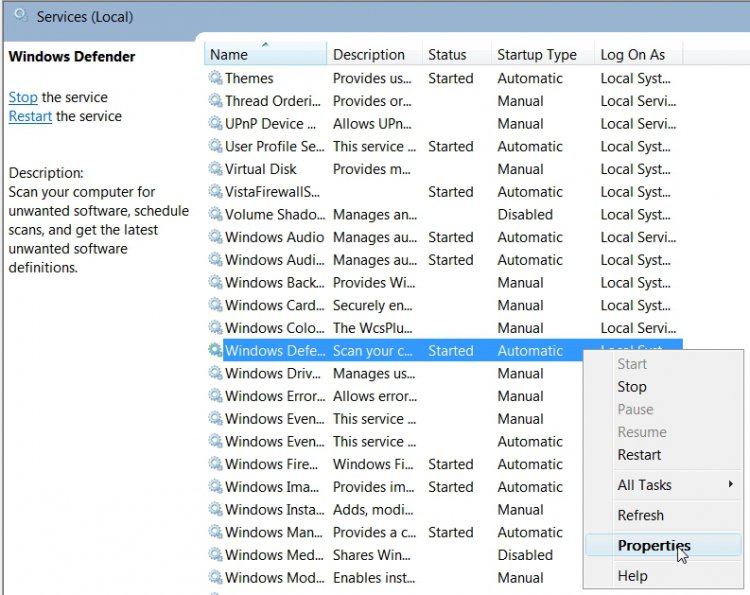
Task: Select the Windows Insta... service name
Action: point(275,510)
